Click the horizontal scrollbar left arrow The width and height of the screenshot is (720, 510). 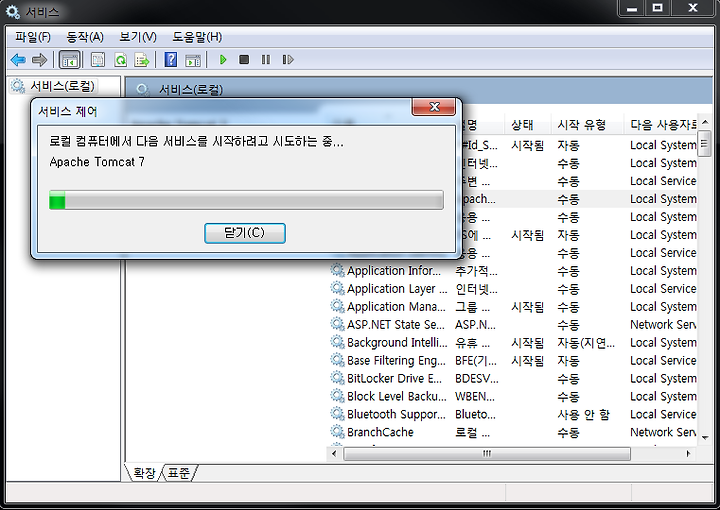334,454
